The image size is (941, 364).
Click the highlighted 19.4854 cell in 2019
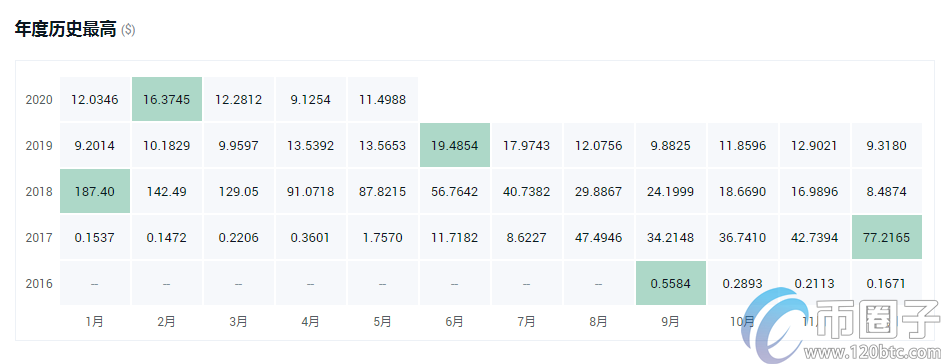[x=454, y=145]
